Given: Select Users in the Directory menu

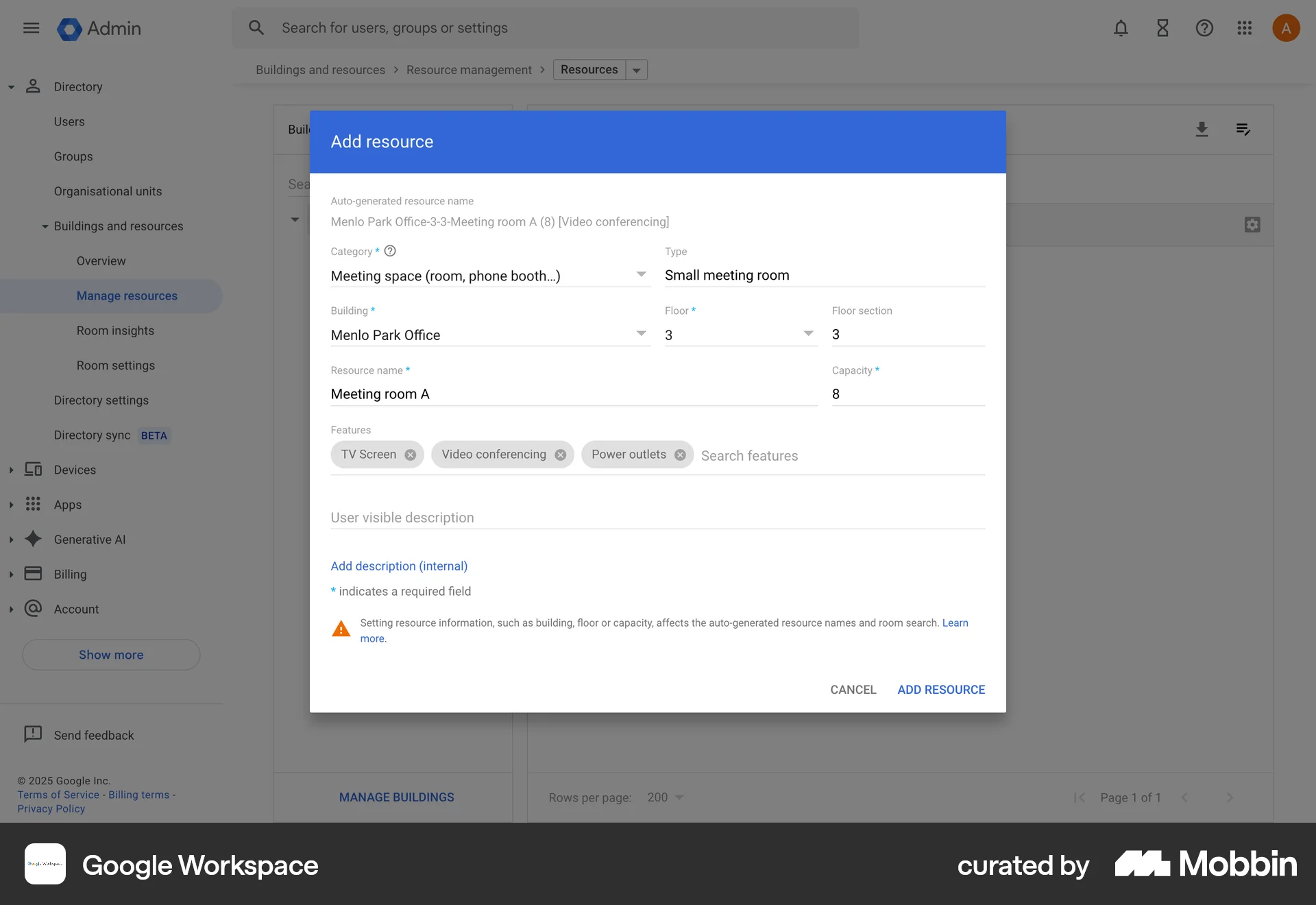Looking at the screenshot, I should [x=69, y=121].
